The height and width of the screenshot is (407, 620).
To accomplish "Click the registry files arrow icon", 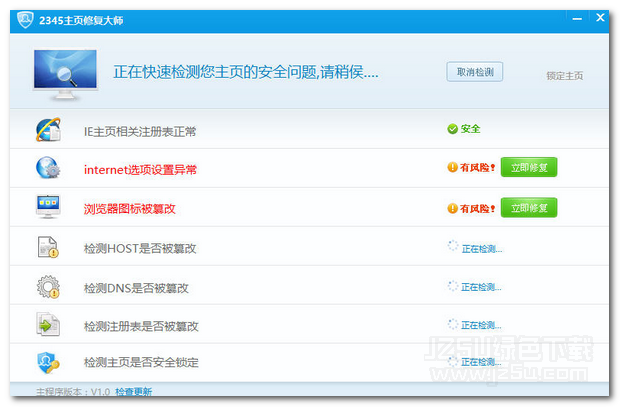I will [x=48, y=324].
